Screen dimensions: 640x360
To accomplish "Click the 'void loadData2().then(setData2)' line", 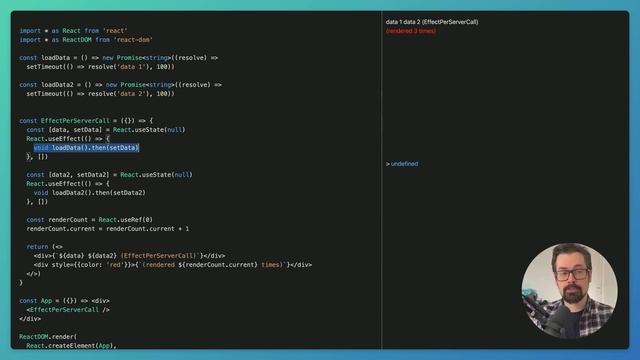I will click(x=90, y=192).
